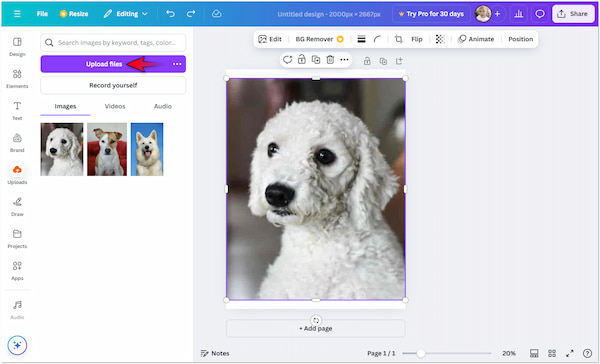Screen dimensions: 600x364
Task: Open the analytics chart icon
Action: pos(518,14)
